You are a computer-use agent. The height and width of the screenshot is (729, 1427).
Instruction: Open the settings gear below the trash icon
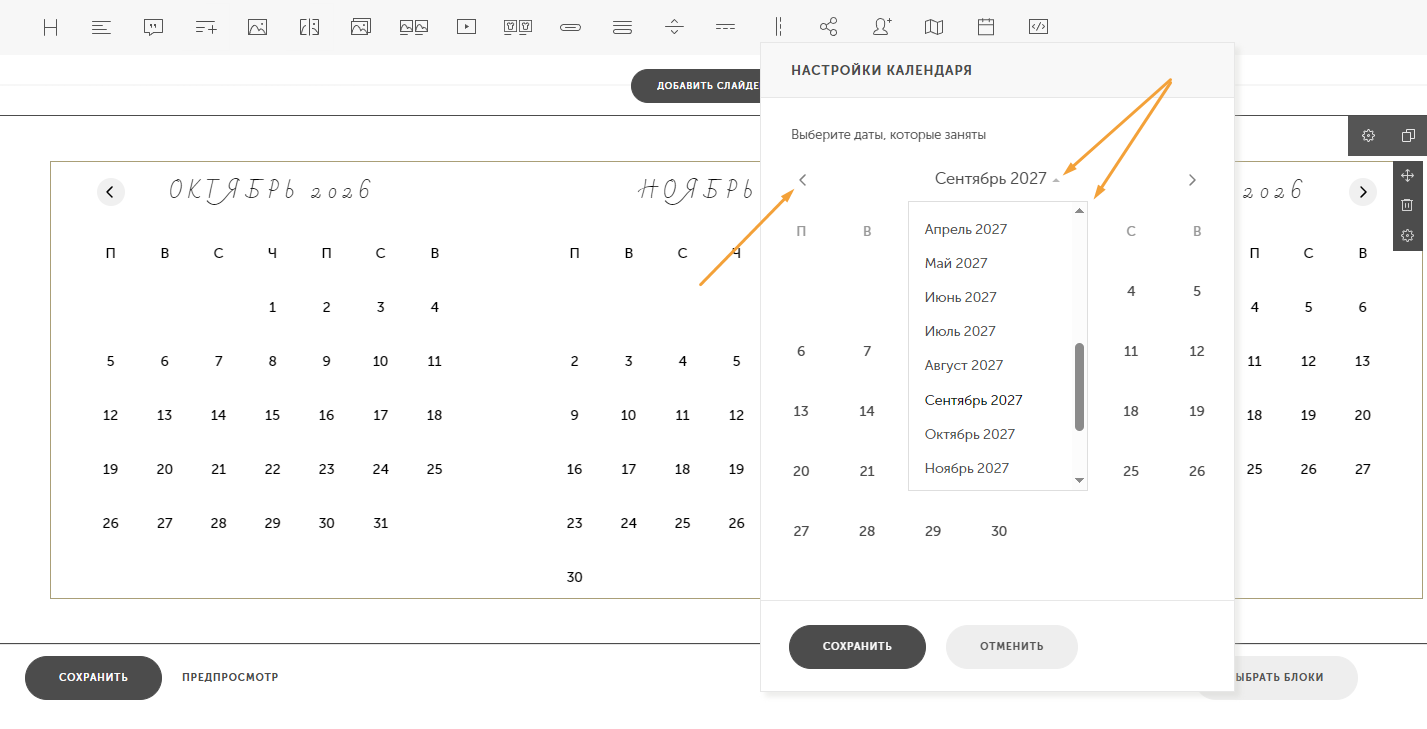(1407, 235)
